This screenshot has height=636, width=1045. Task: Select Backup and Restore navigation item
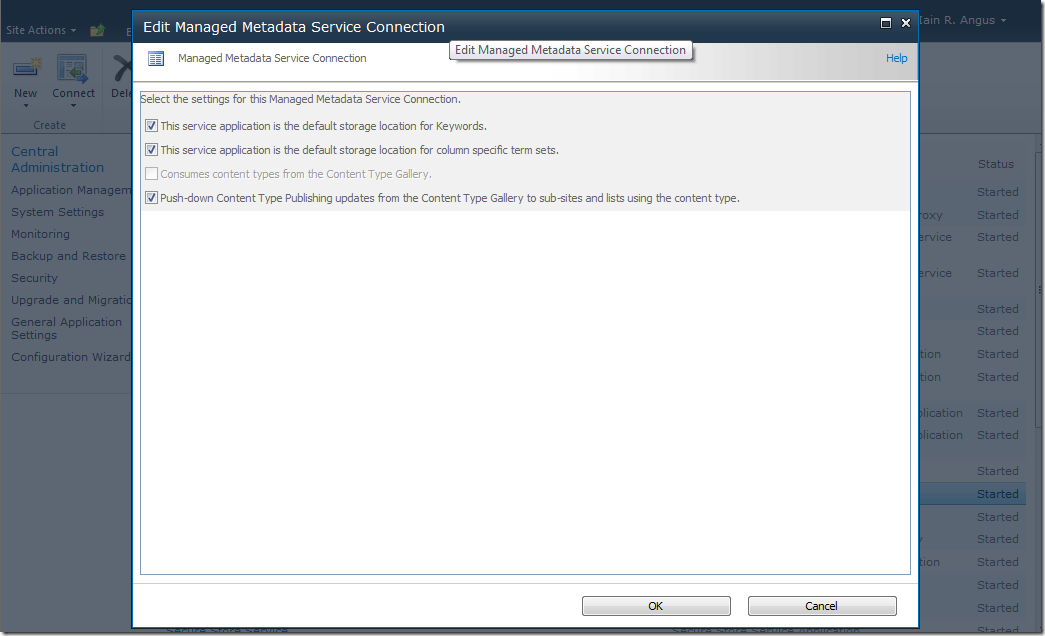click(x=68, y=256)
